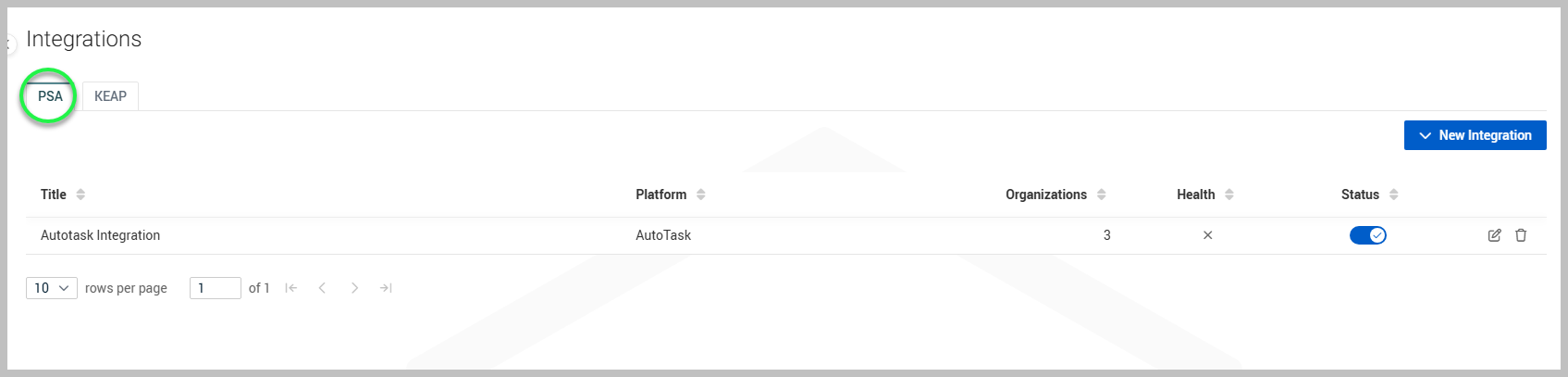Edit the Autotask Integration row
The image size is (1568, 377).
1494,235
